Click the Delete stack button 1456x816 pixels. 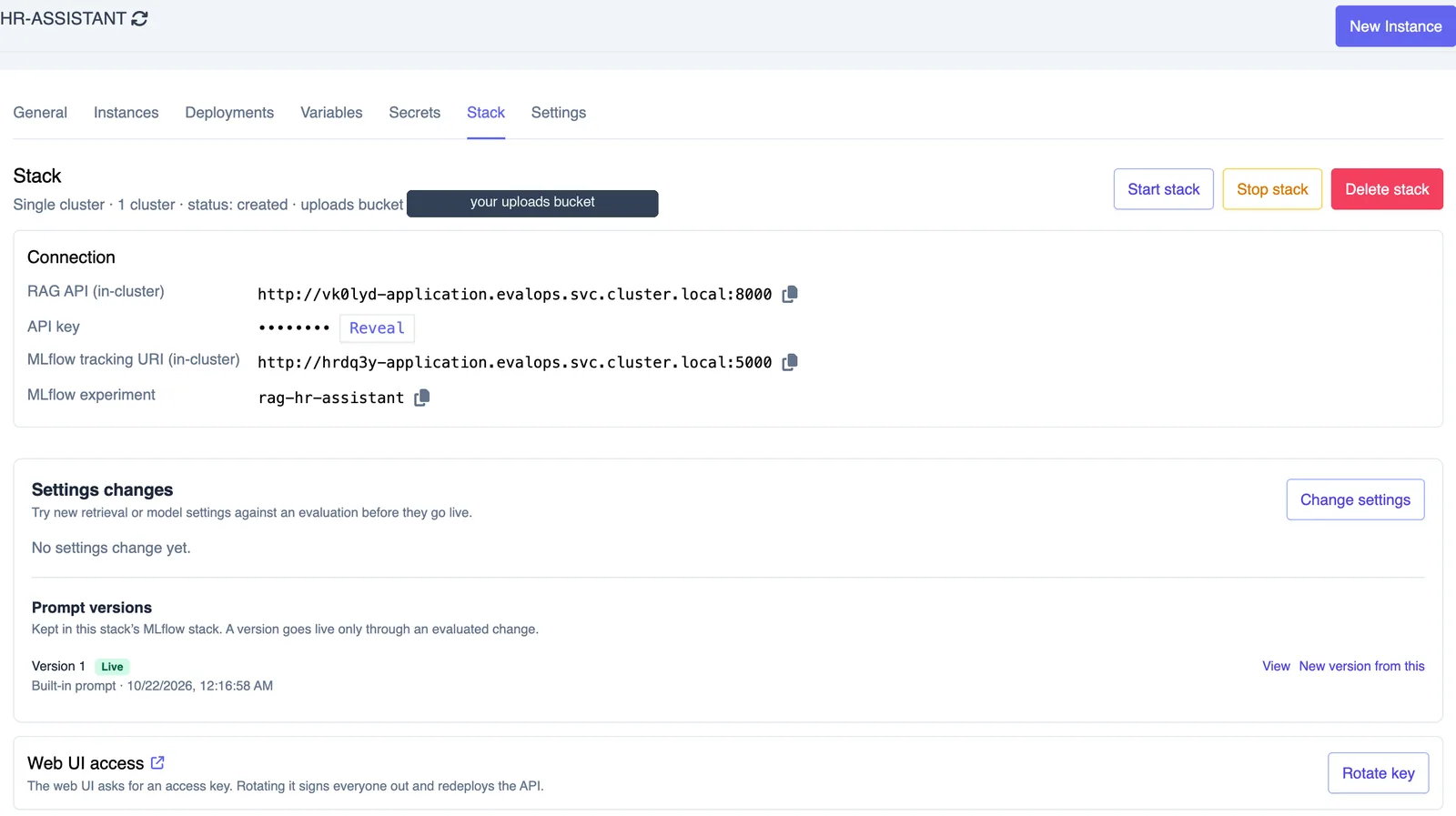pyautogui.click(x=1387, y=189)
